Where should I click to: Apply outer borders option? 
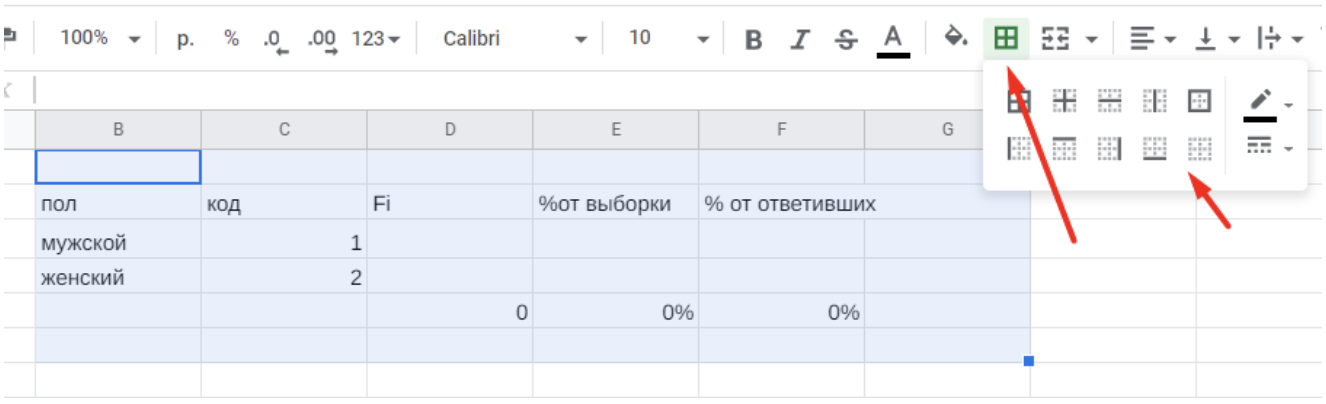pos(1200,101)
